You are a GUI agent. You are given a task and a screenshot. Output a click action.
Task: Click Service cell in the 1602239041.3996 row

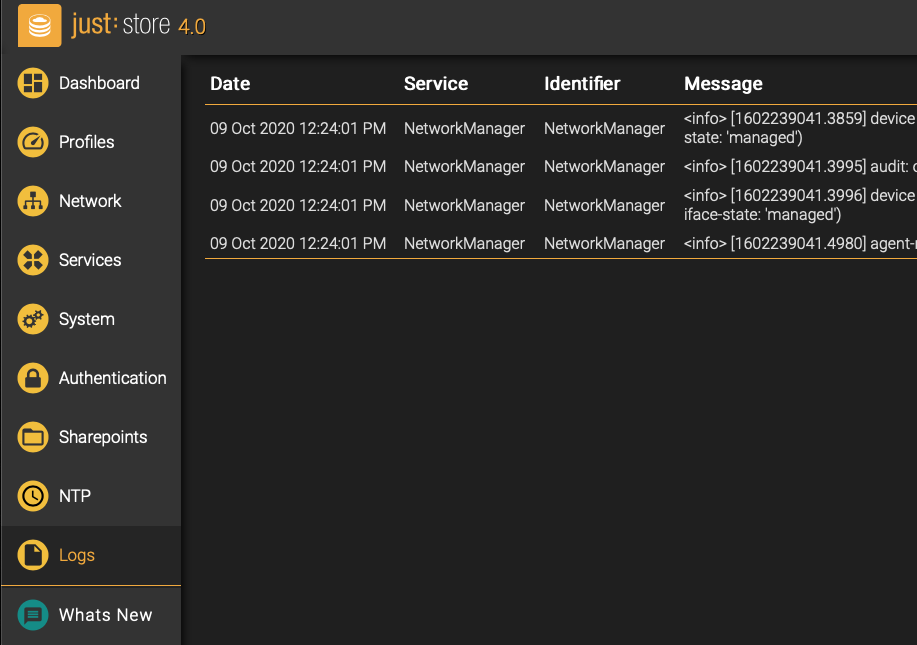464,206
